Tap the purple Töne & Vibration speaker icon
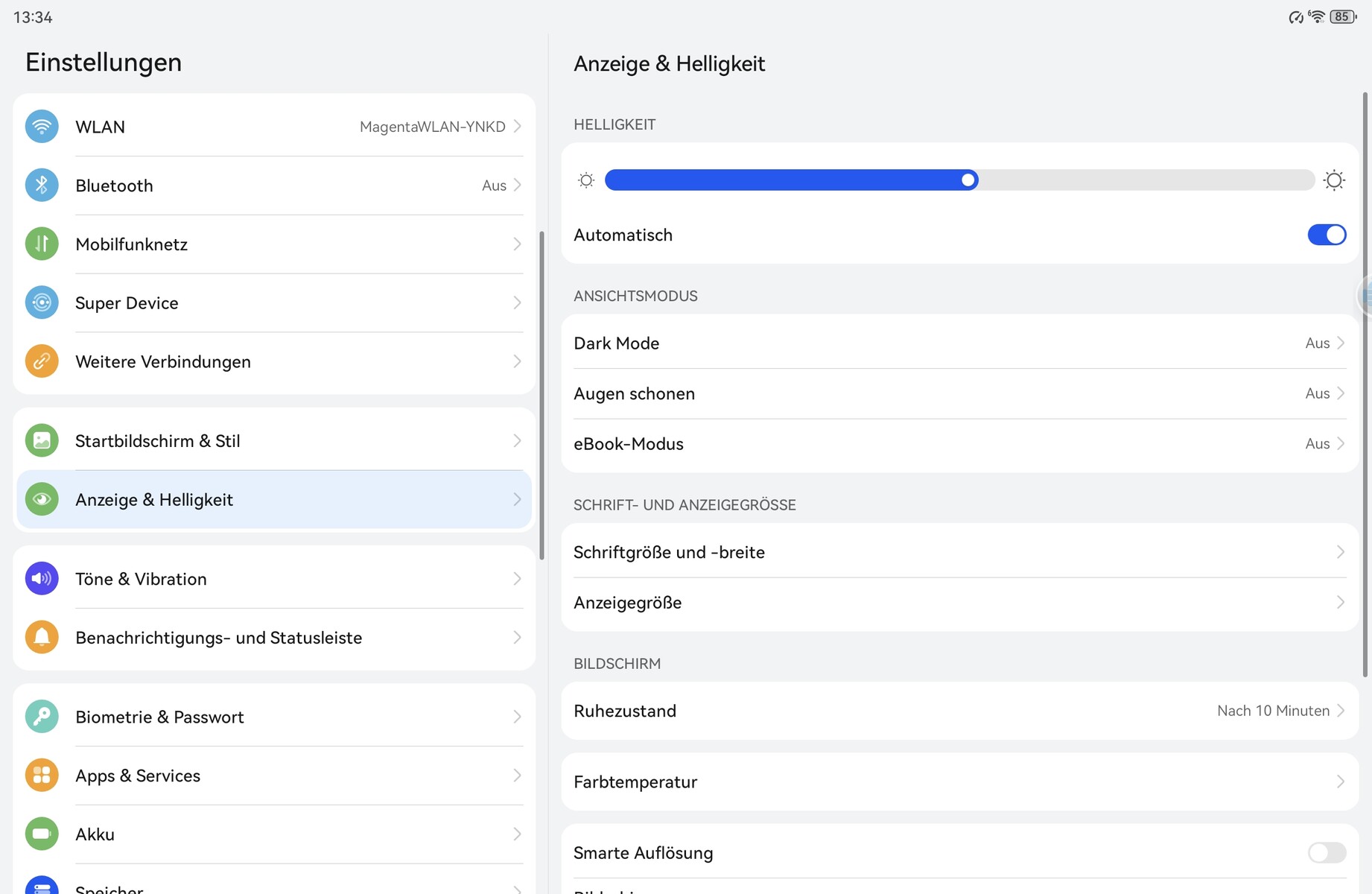 tap(42, 579)
